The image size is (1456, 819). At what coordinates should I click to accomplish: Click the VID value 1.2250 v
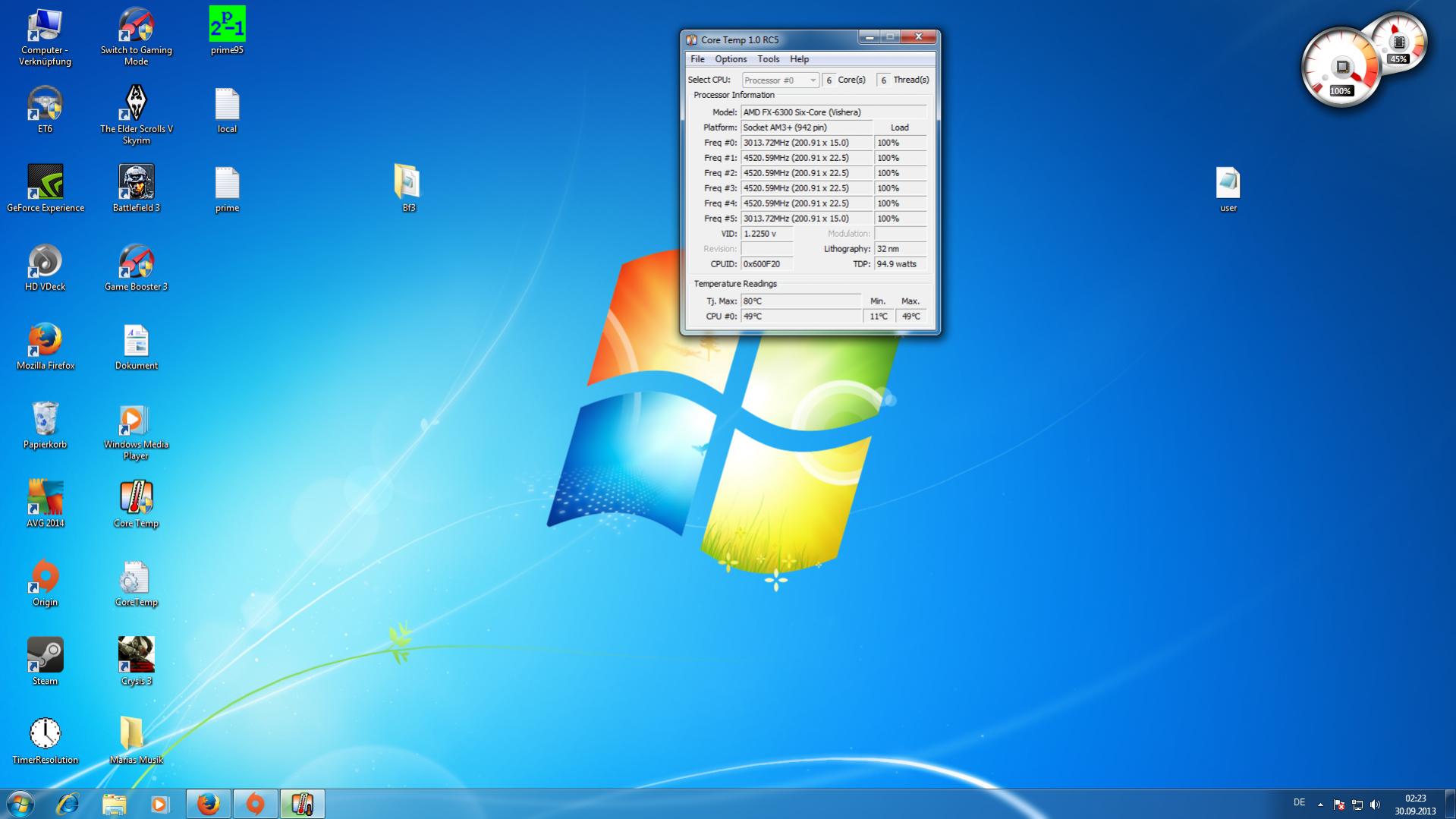pos(766,234)
